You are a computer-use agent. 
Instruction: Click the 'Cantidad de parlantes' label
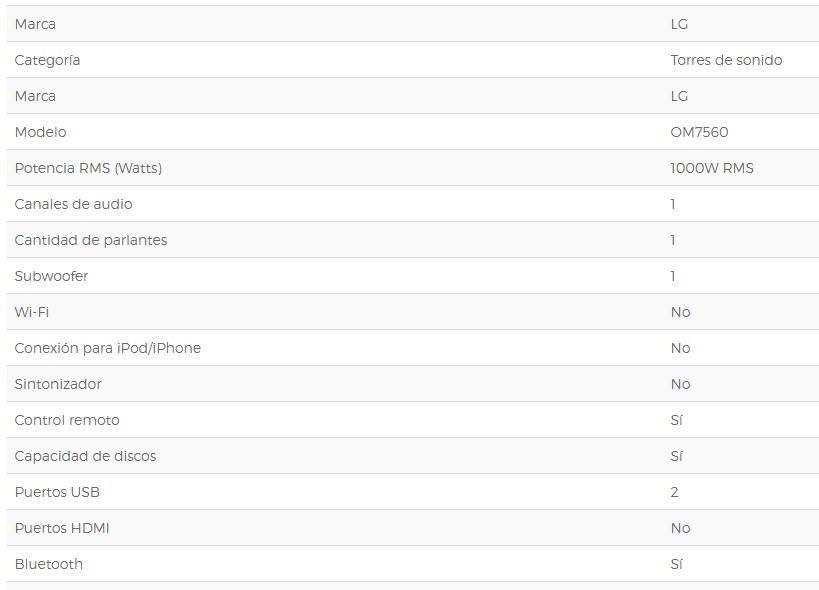[x=91, y=240]
